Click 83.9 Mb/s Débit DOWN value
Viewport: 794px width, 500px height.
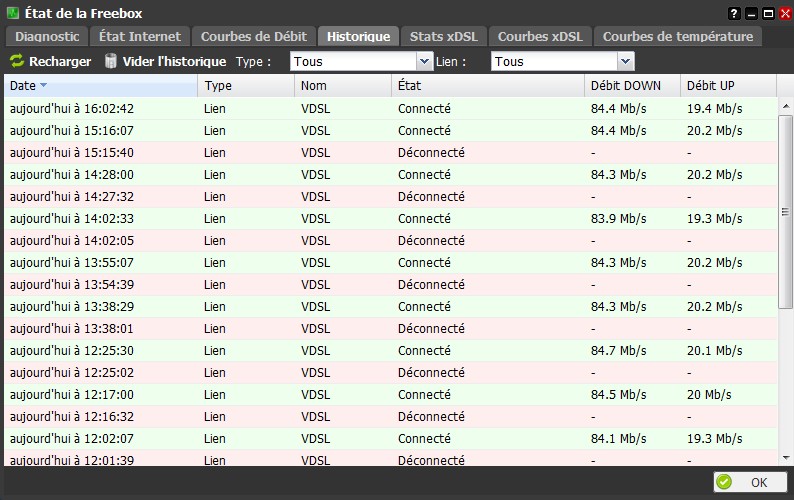pyautogui.click(x=618, y=219)
